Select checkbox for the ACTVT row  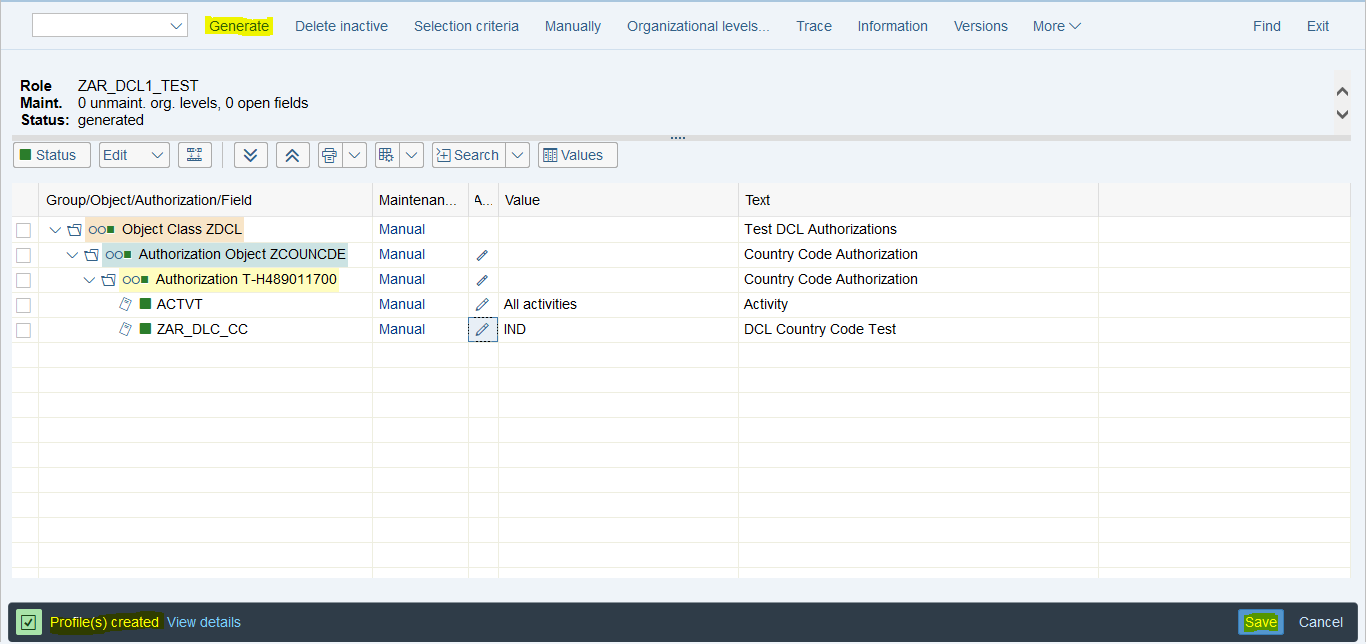23,304
